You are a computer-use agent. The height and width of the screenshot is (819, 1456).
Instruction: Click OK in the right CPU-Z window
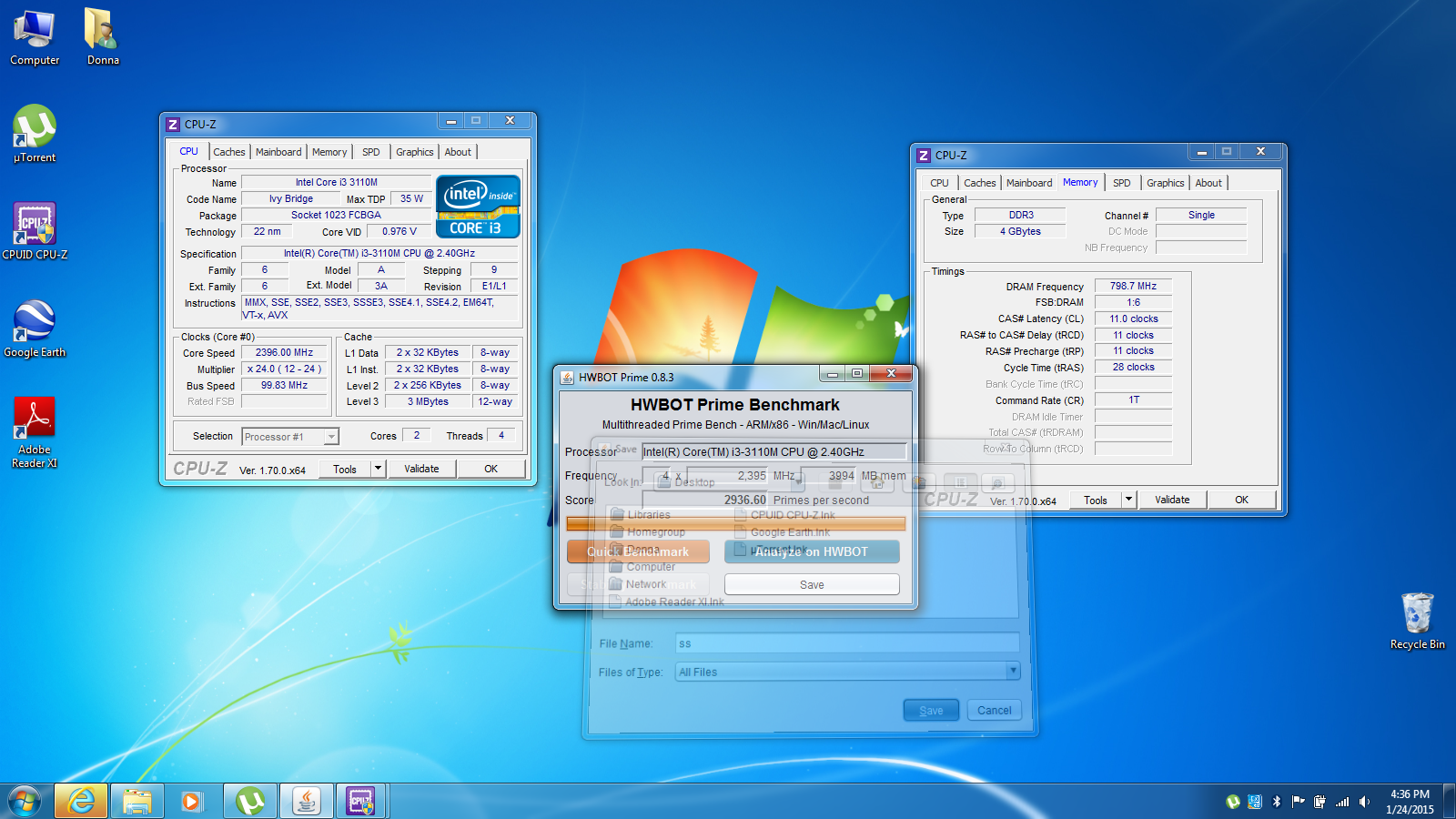(1241, 500)
